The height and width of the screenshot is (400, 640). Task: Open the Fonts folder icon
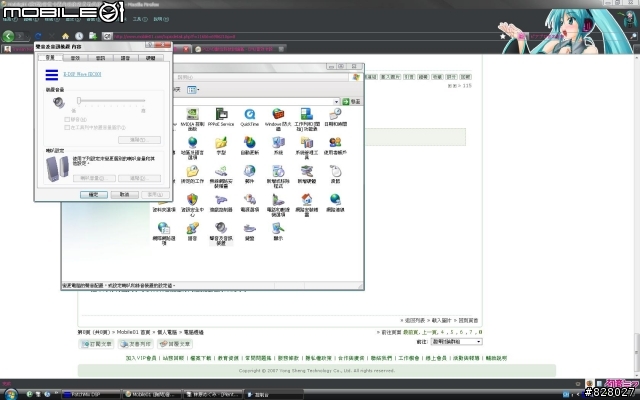tap(221, 145)
